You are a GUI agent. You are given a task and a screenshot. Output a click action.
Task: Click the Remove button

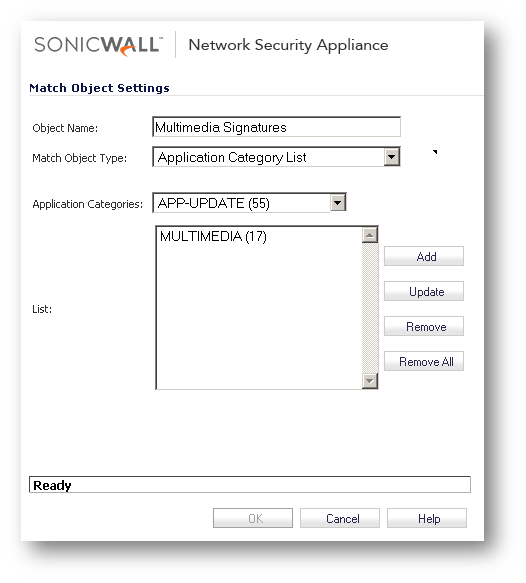pos(424,326)
